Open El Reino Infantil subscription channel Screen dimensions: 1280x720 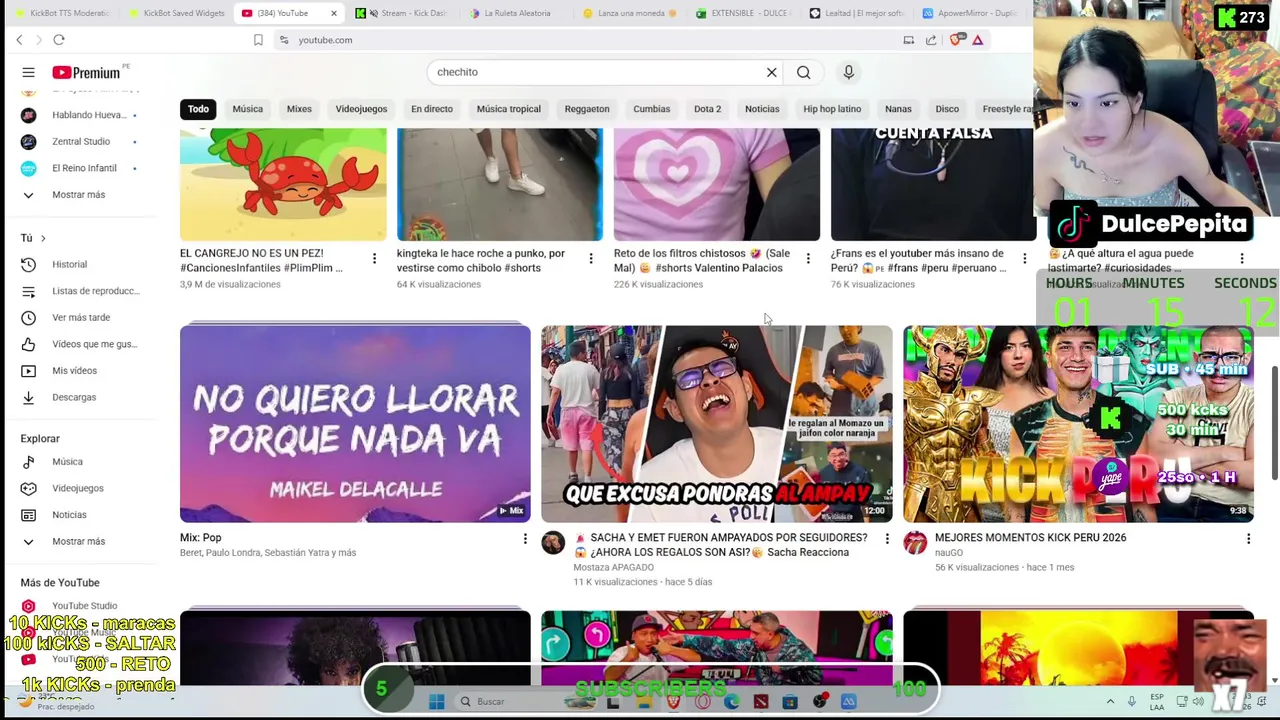pos(80,168)
